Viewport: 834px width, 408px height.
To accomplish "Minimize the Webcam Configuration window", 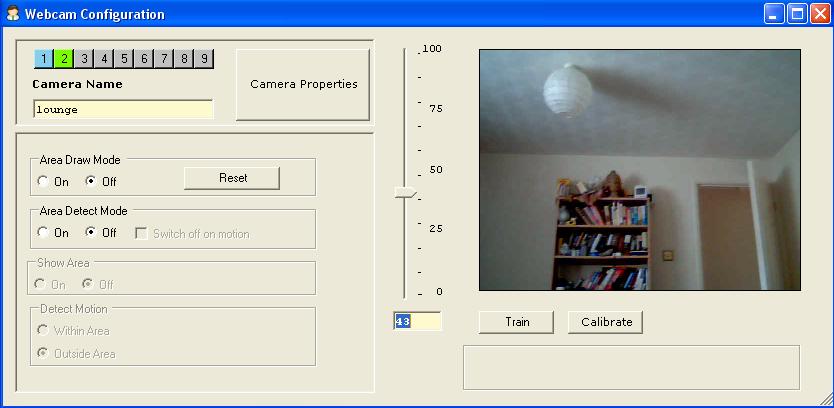I will [x=774, y=14].
